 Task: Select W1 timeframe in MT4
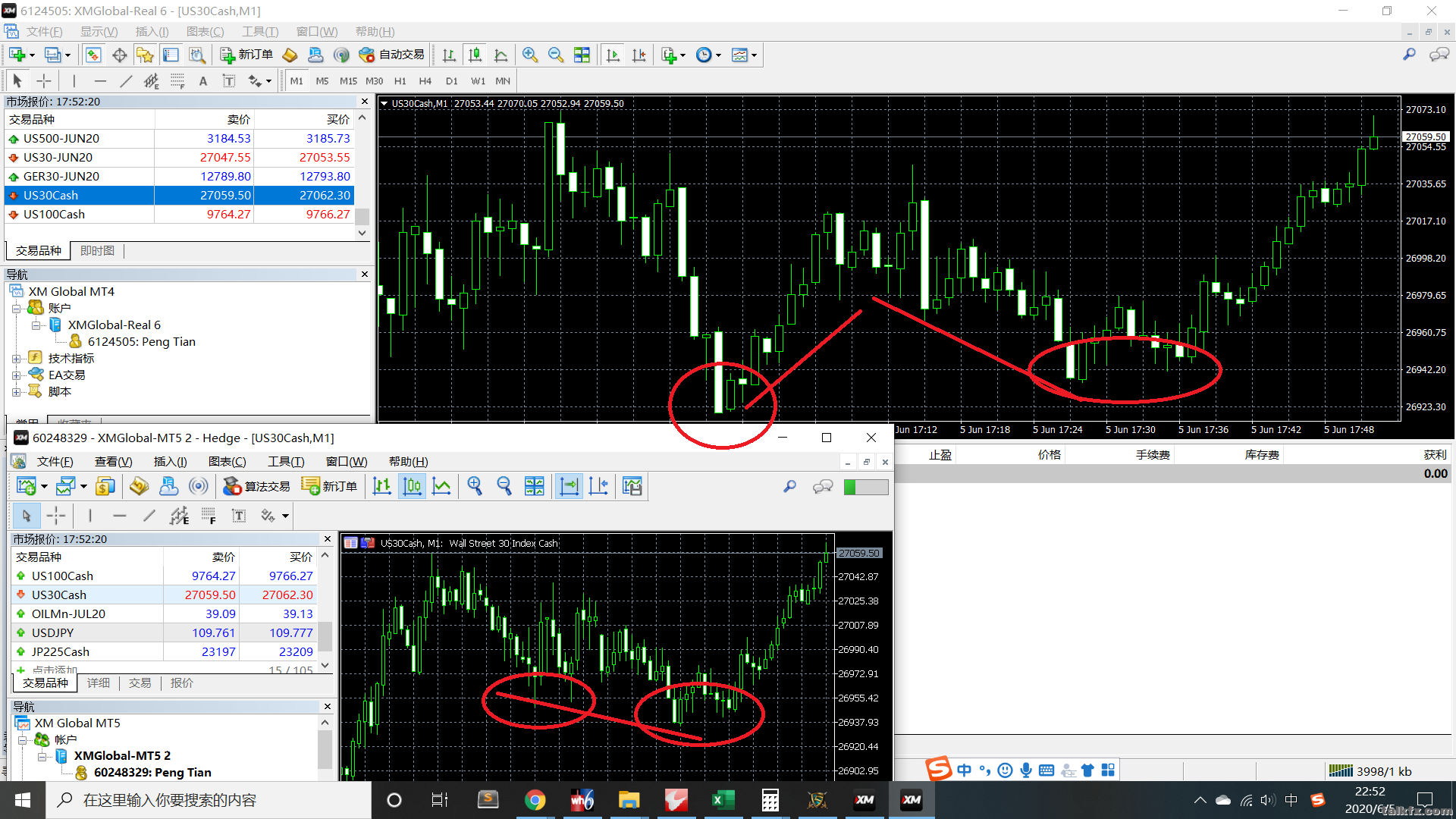tap(478, 81)
